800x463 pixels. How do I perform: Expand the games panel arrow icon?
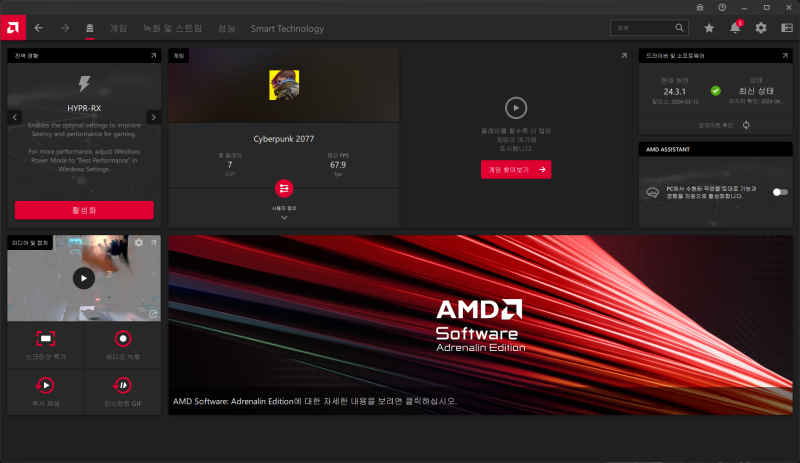pyautogui.click(x=623, y=56)
